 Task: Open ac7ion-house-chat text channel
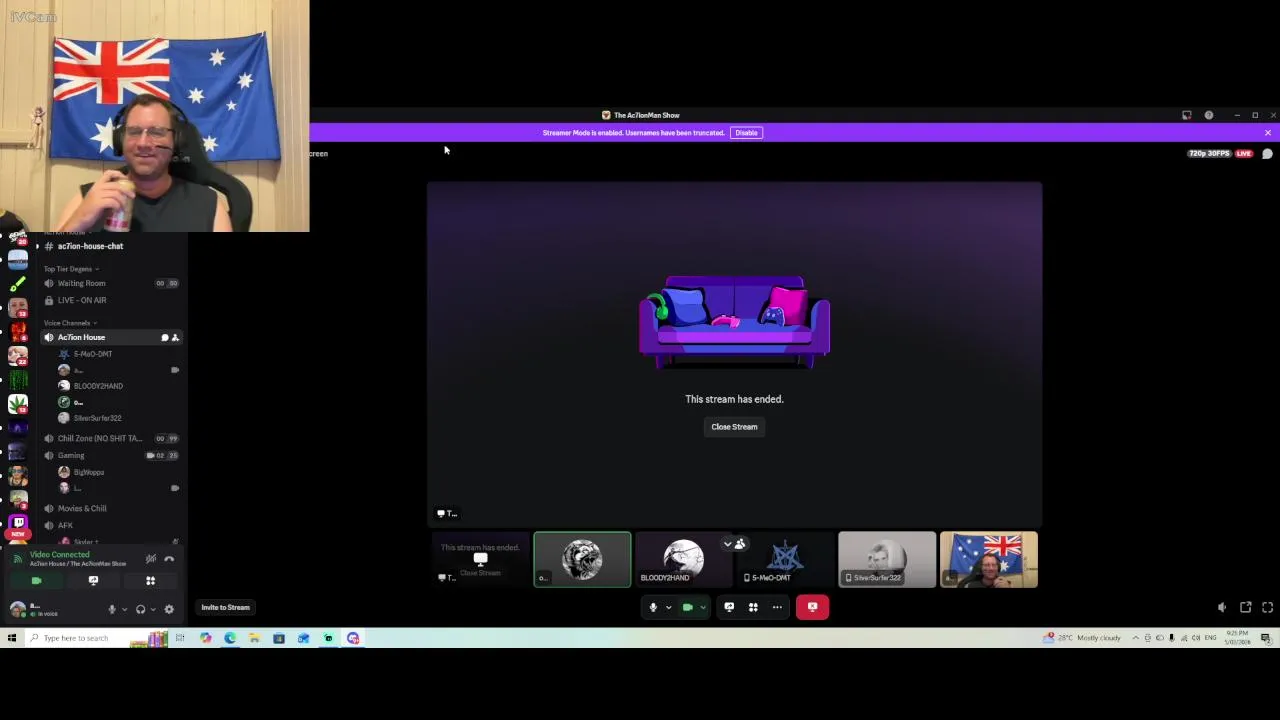pos(90,246)
